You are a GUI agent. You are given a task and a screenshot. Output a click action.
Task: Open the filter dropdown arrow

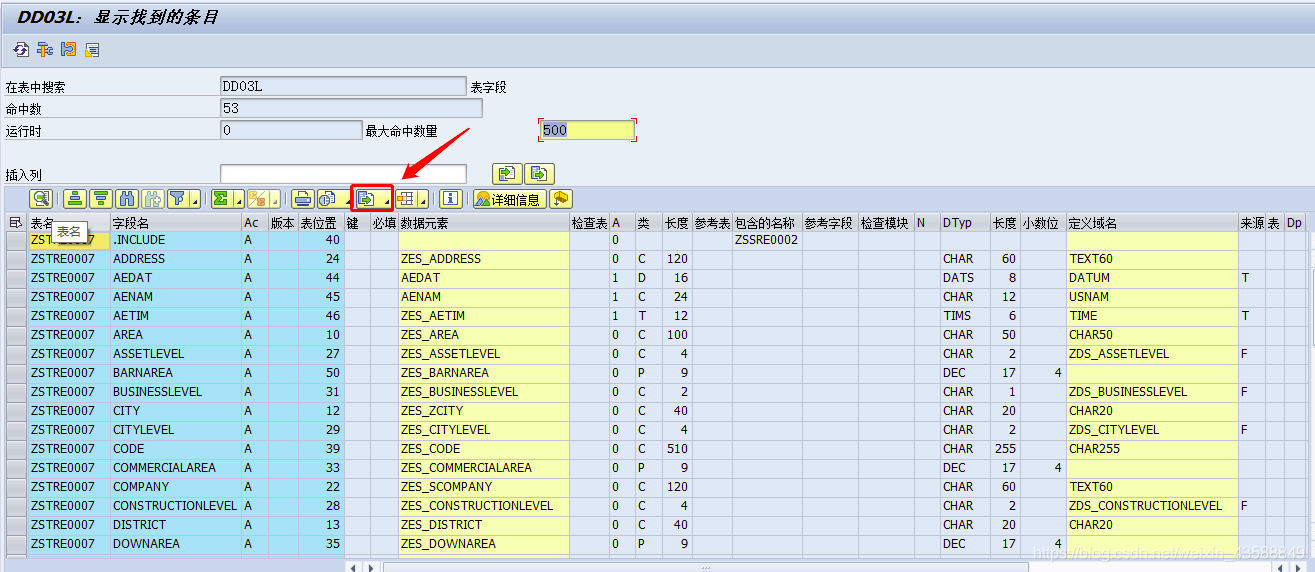(x=195, y=201)
